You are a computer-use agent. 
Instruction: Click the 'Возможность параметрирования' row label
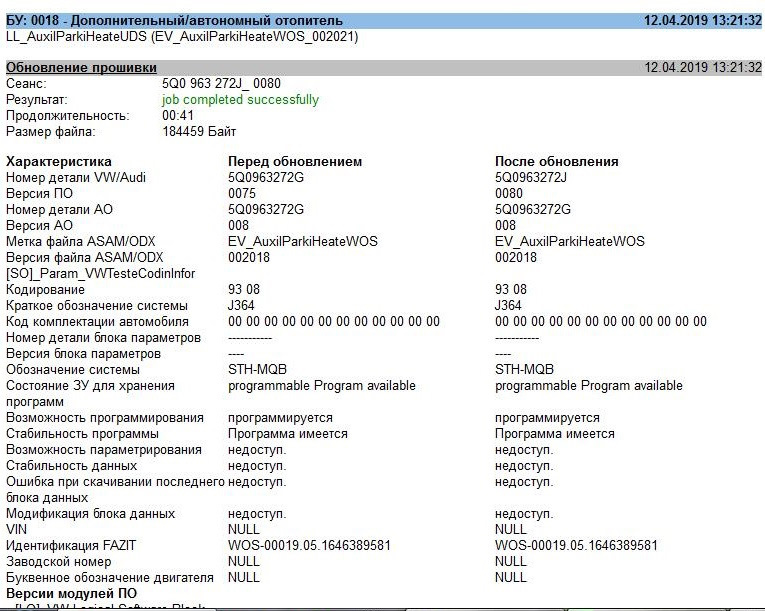coord(103,450)
